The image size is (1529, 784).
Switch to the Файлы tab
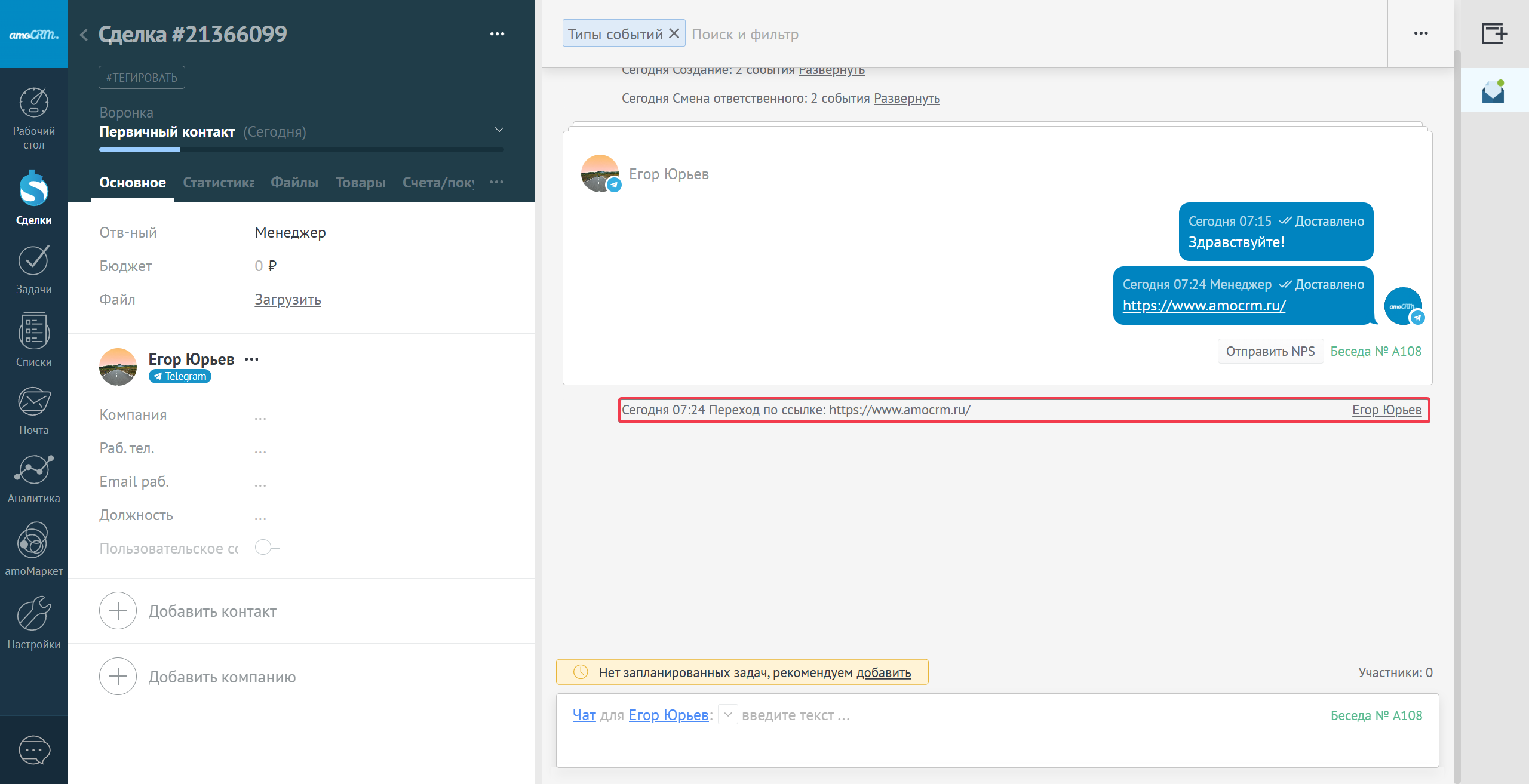294,183
